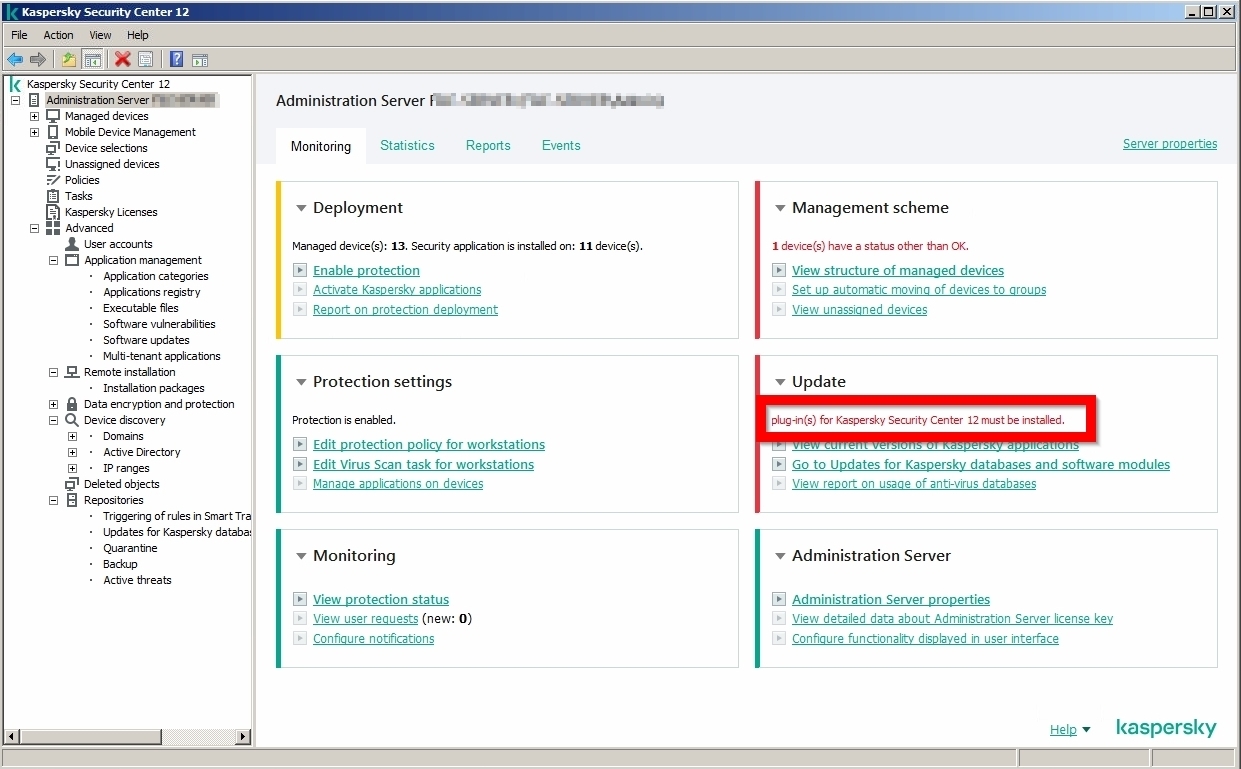Collapse the Advanced tree node
Viewport: 1241px width, 769px height.
(x=34, y=228)
